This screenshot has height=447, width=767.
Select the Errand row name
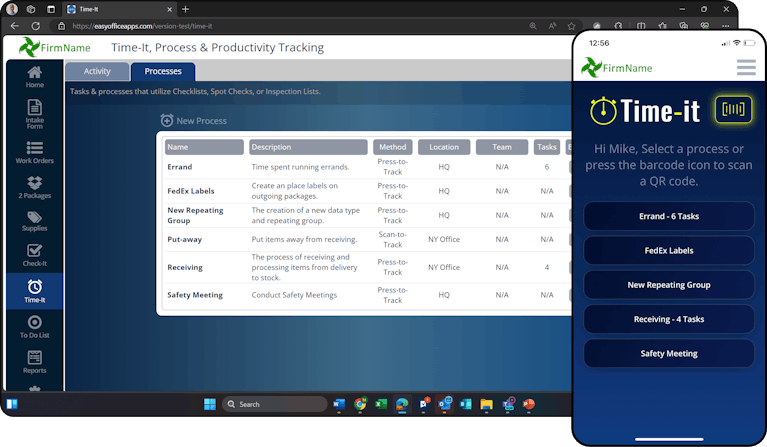(x=180, y=167)
